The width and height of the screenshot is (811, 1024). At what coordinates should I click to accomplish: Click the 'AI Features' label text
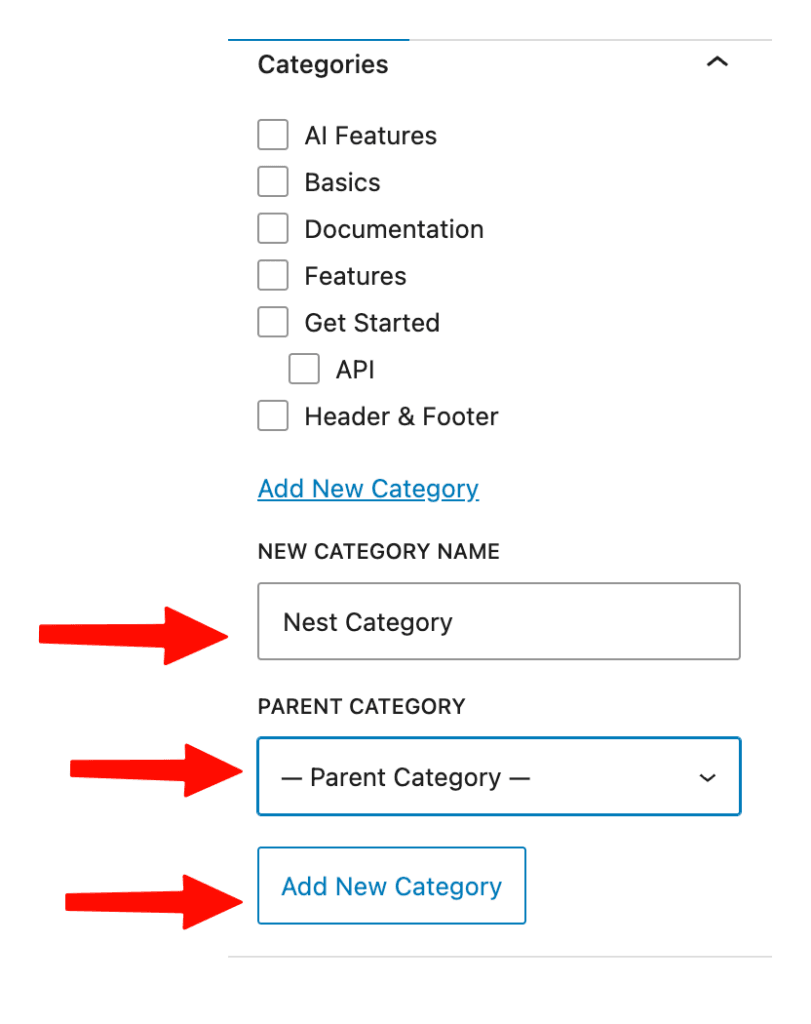click(370, 136)
